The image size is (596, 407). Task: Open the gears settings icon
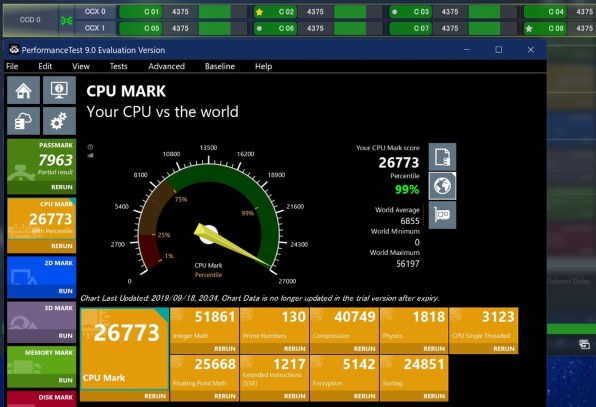click(59, 121)
